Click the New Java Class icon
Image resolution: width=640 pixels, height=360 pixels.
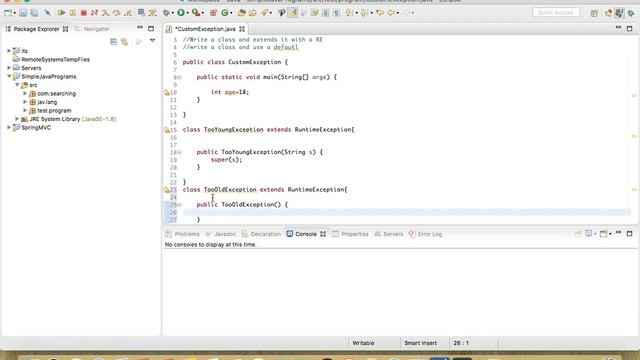coord(224,13)
